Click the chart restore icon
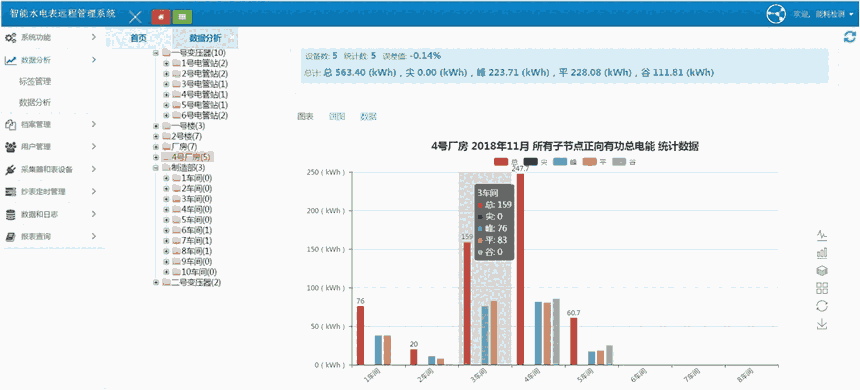 (x=822, y=306)
